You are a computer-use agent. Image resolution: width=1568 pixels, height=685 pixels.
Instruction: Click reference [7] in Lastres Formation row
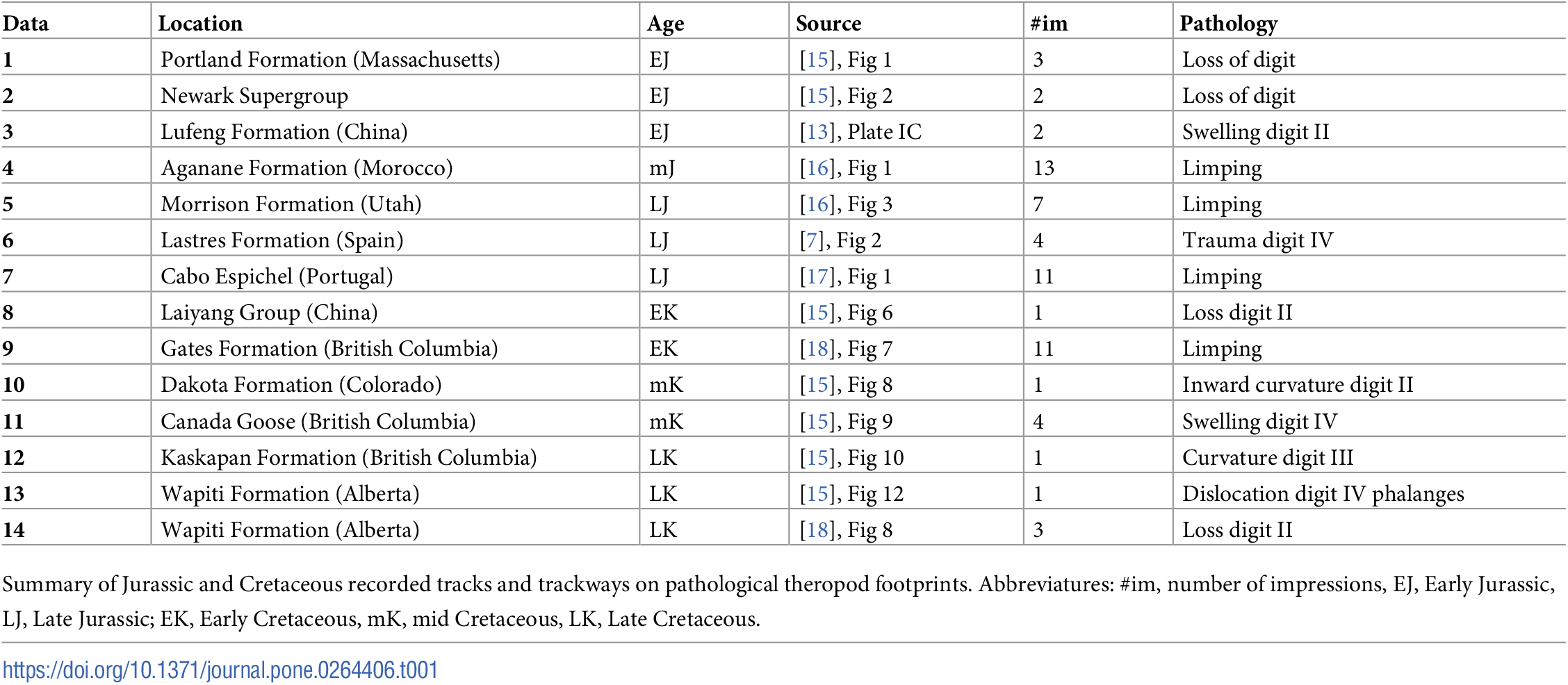coord(811,240)
